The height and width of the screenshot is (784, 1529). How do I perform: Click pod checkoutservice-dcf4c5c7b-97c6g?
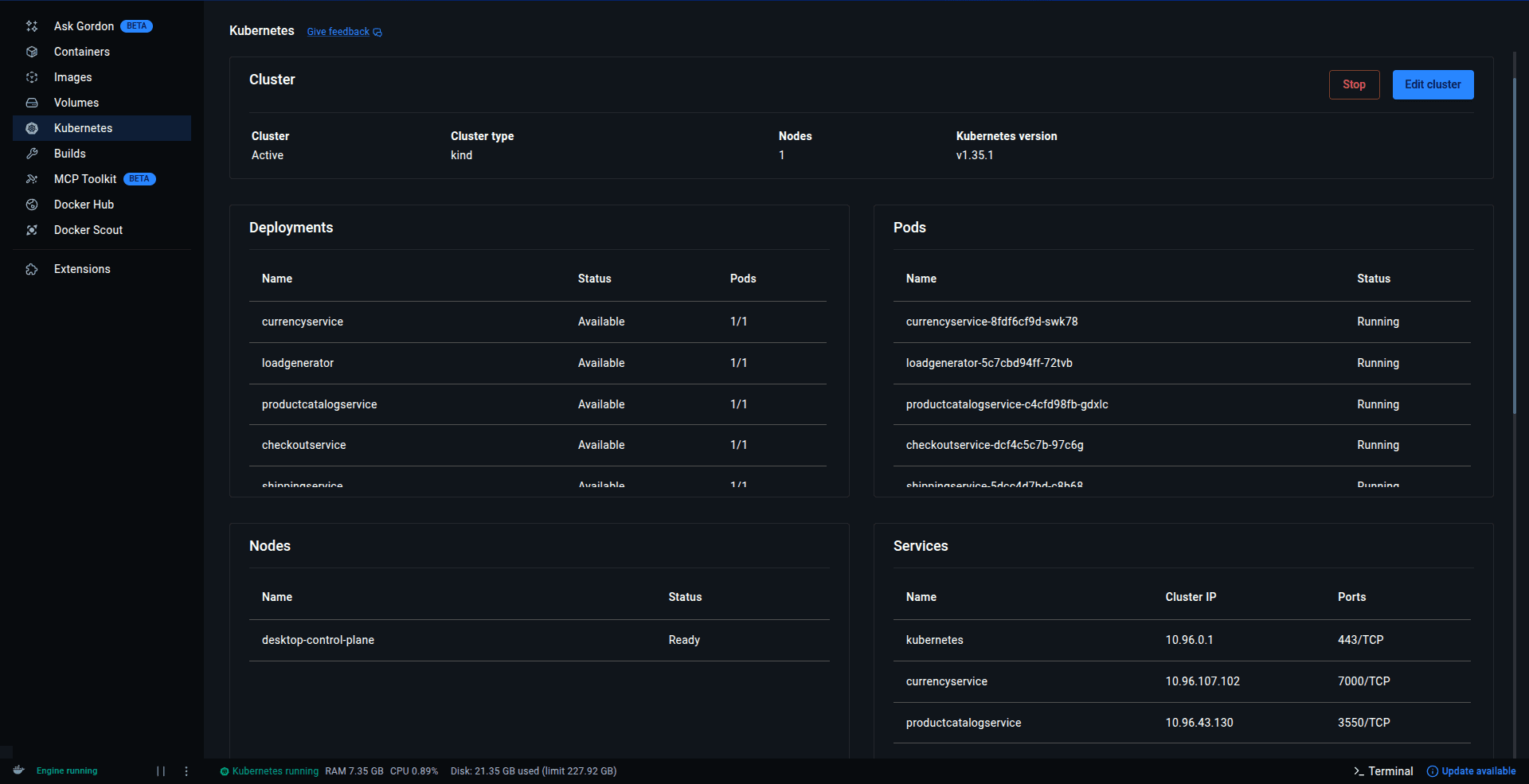(995, 445)
